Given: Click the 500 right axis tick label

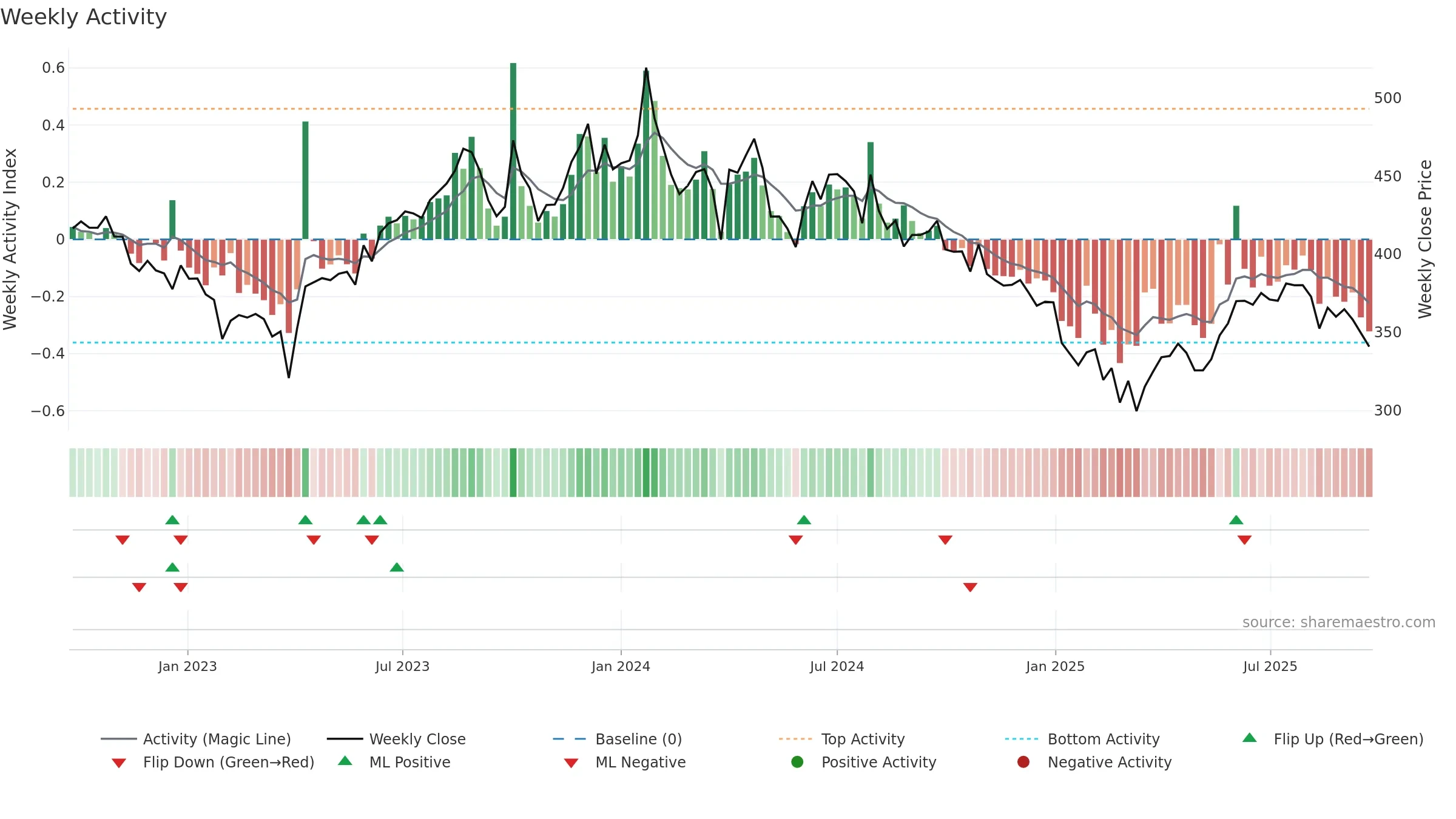Looking at the screenshot, I should point(1388,98).
